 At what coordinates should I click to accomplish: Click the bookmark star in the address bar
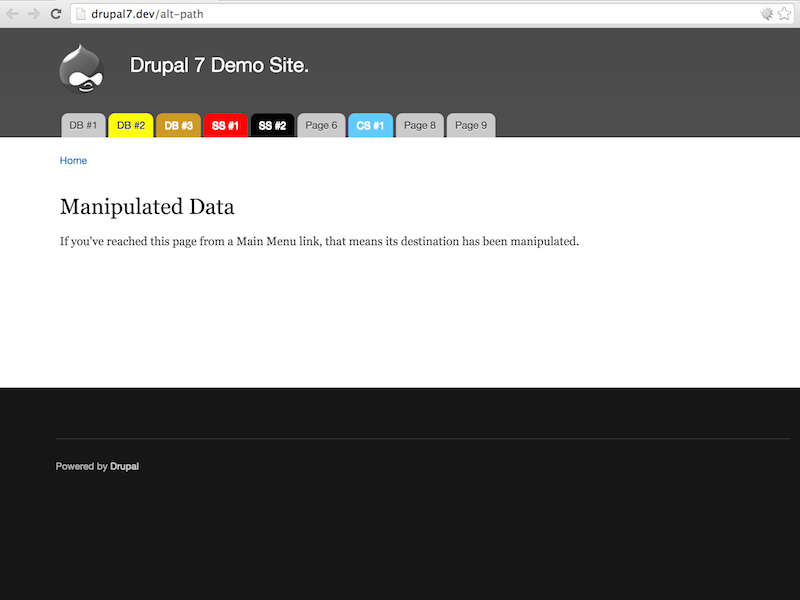pyautogui.click(x=786, y=14)
